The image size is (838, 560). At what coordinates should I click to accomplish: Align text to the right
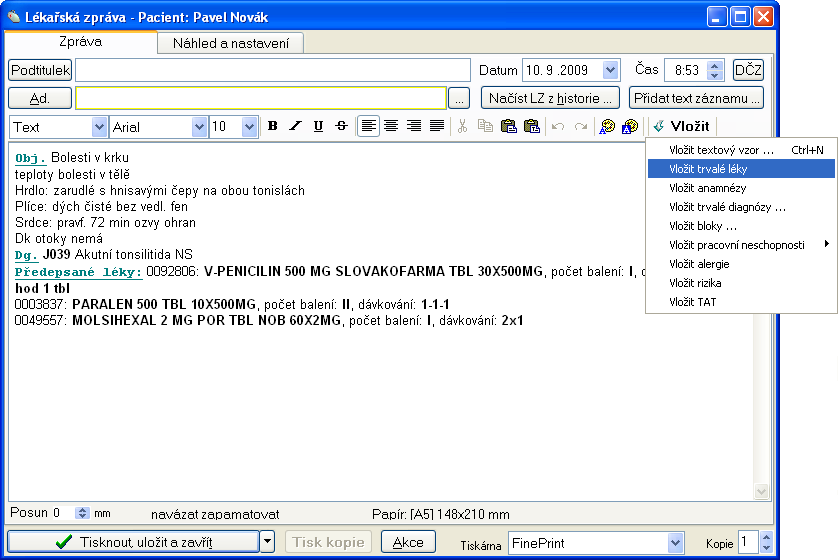point(414,126)
